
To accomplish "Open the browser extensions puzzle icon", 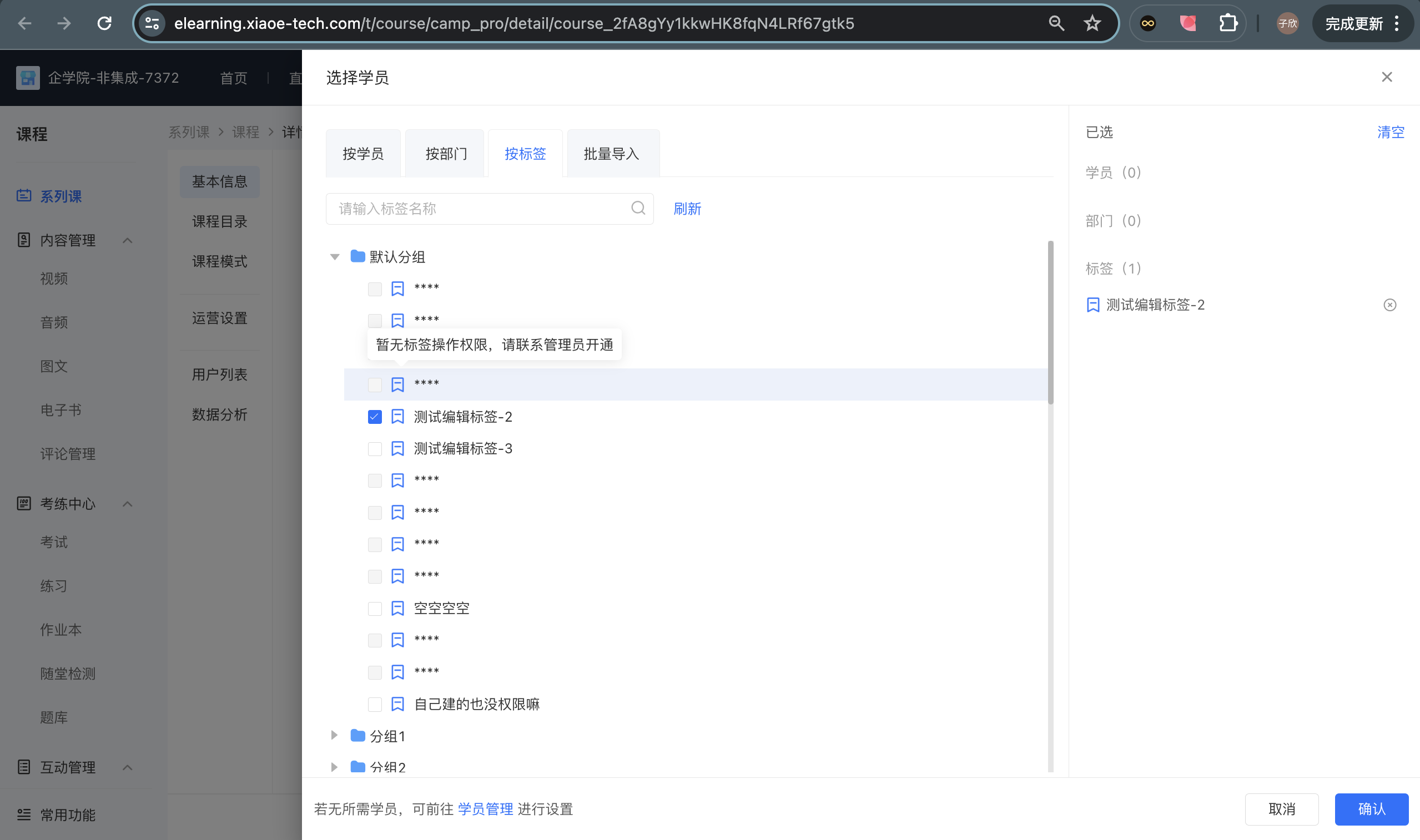I will click(x=1227, y=23).
